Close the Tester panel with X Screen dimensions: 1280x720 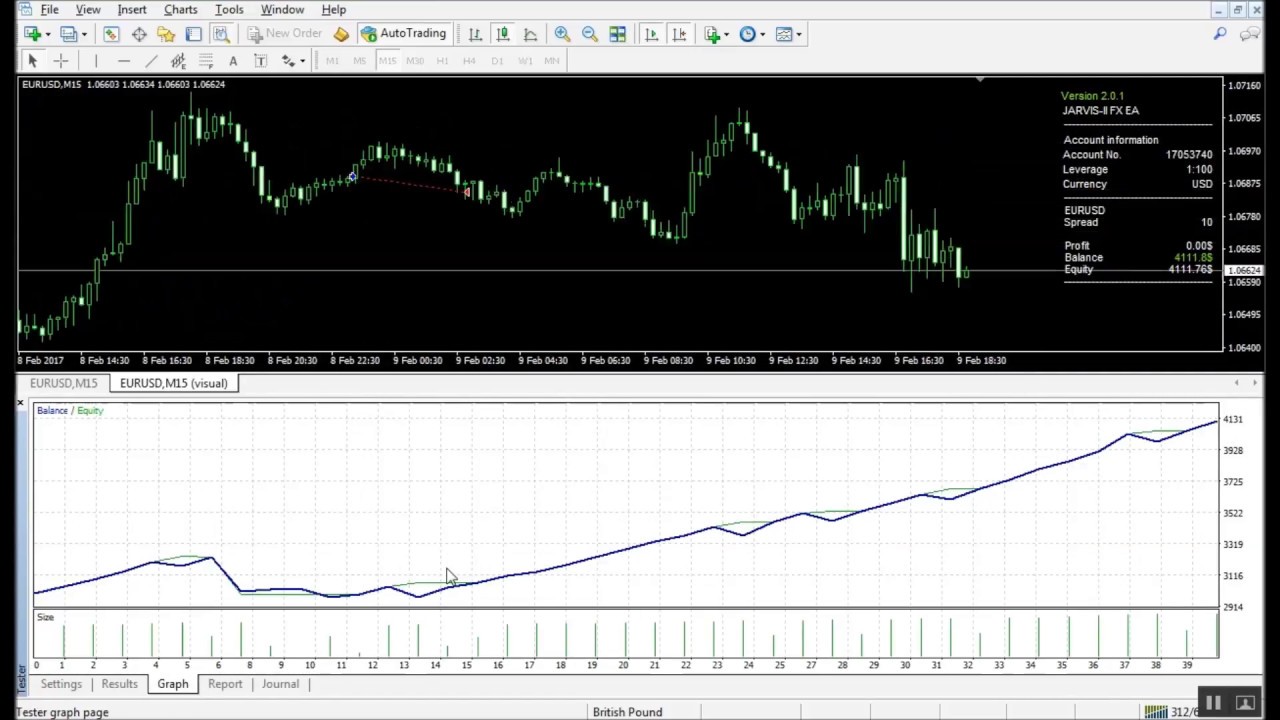[20, 403]
